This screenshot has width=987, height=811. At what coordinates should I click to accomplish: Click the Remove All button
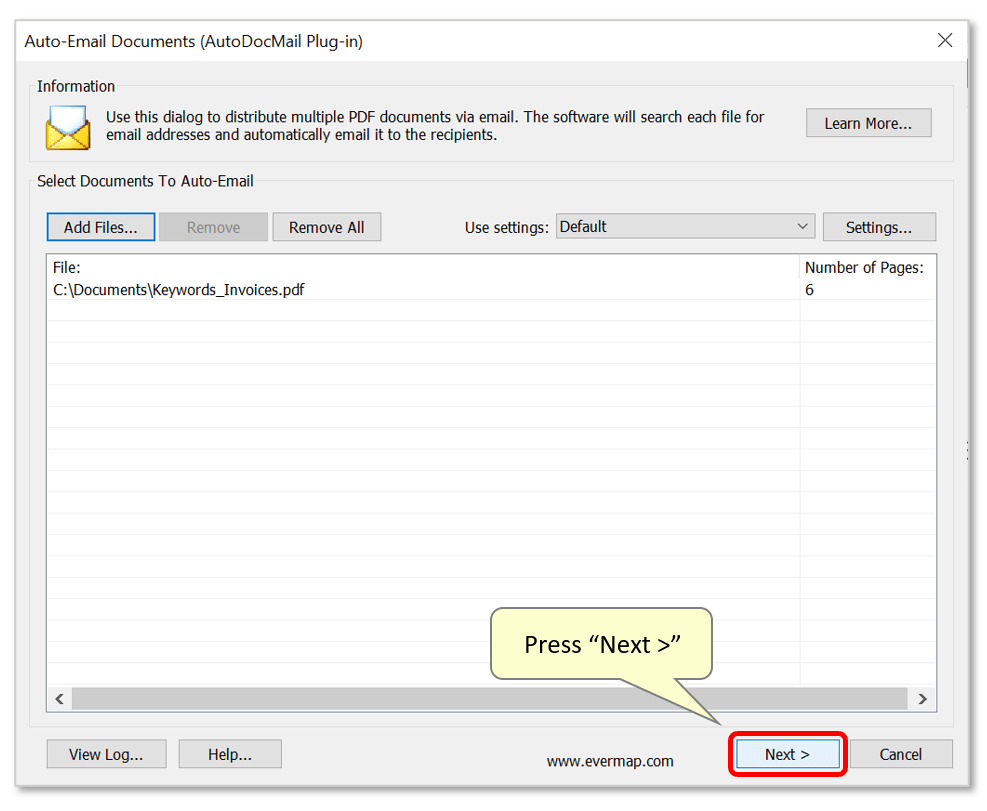pyautogui.click(x=327, y=226)
